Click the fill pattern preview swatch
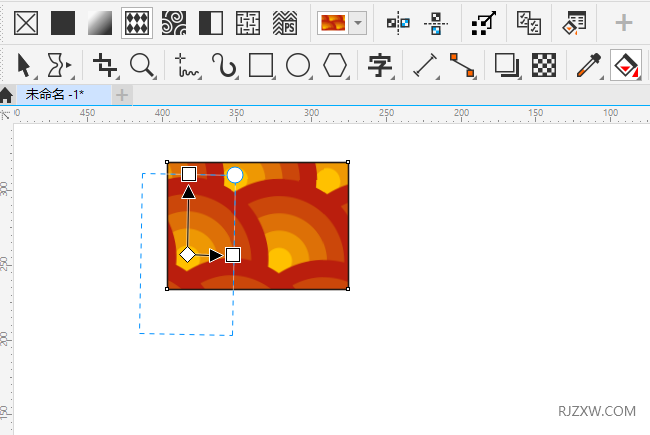Screen dimensions: 650x435 click(x=333, y=23)
